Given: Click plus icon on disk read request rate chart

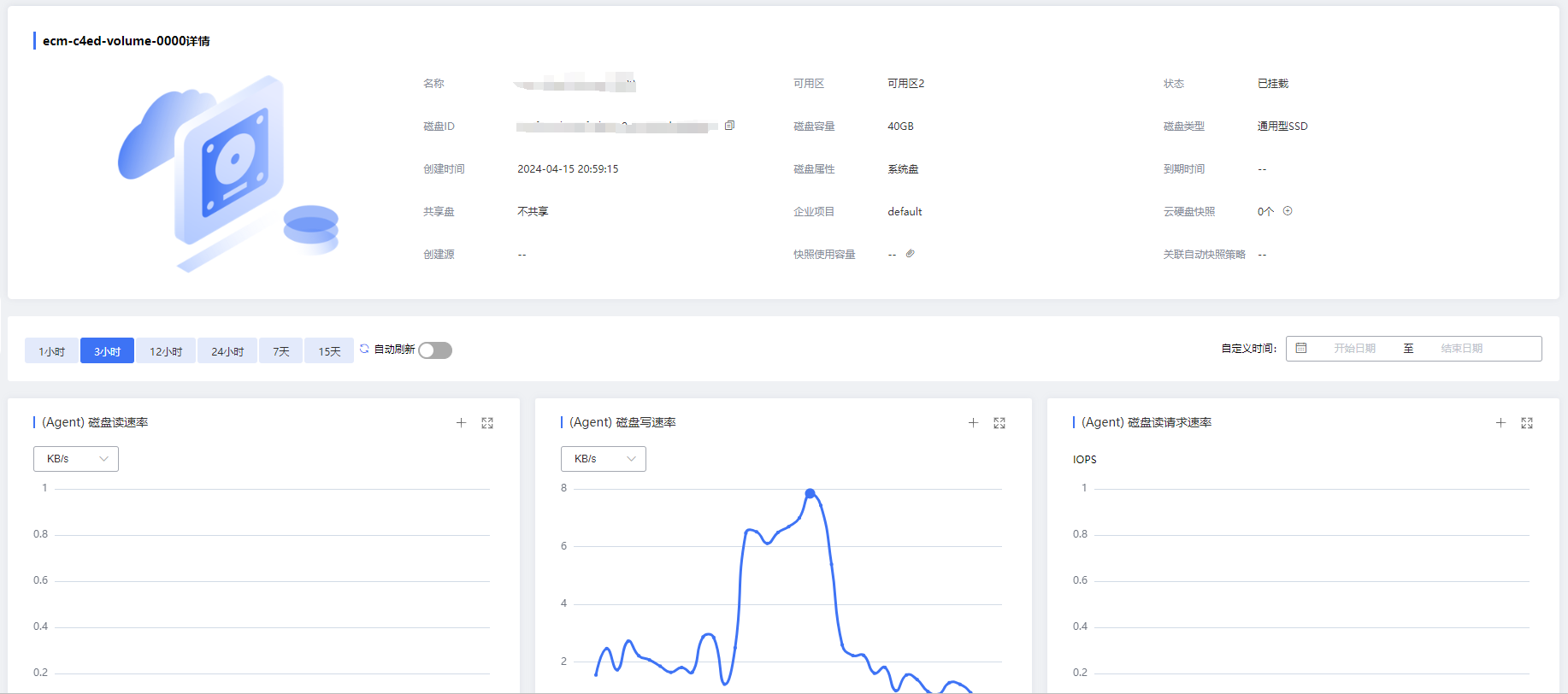Looking at the screenshot, I should pos(1500,423).
